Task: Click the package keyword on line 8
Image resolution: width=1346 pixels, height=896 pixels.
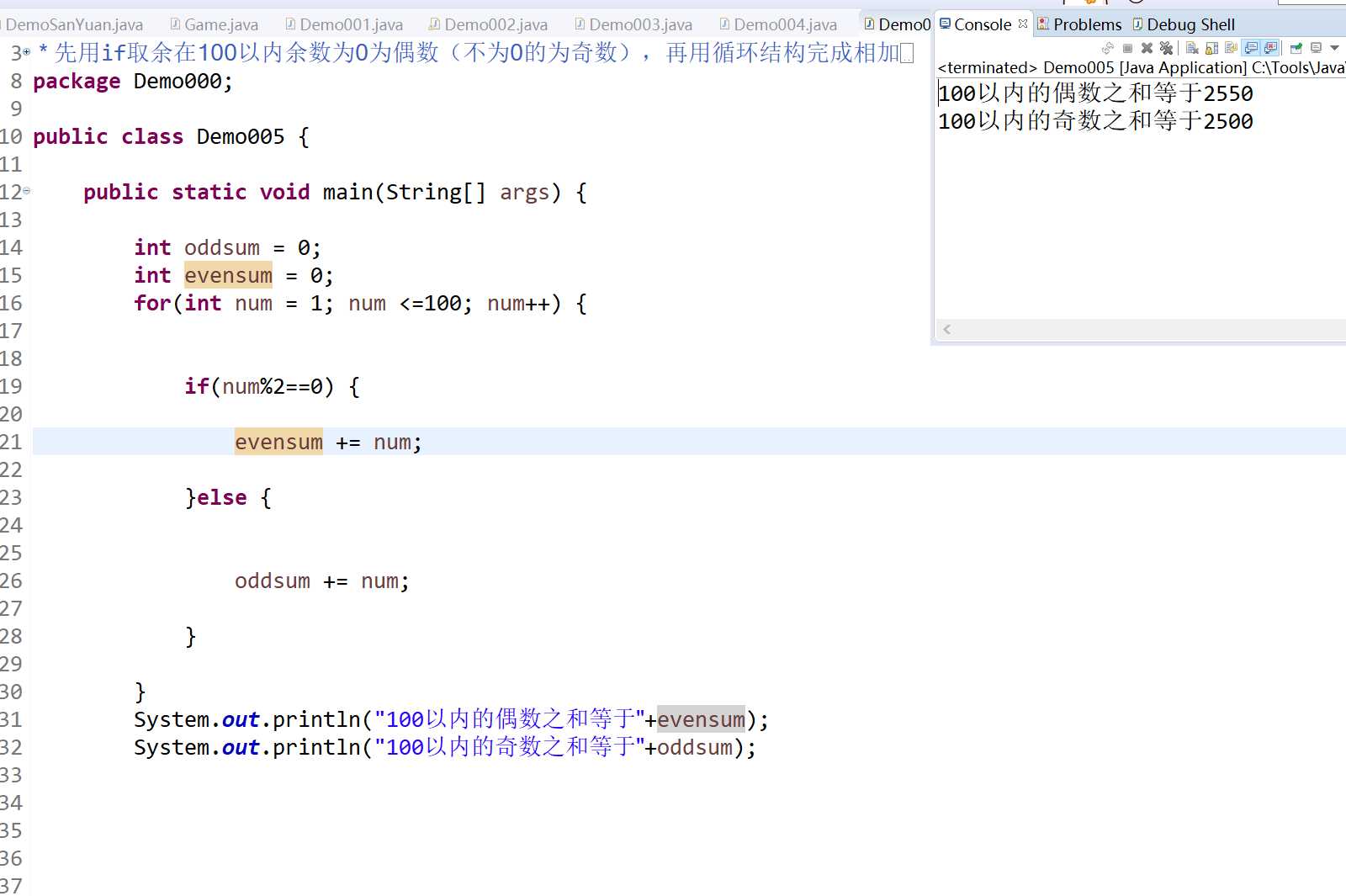Action: coord(77,82)
